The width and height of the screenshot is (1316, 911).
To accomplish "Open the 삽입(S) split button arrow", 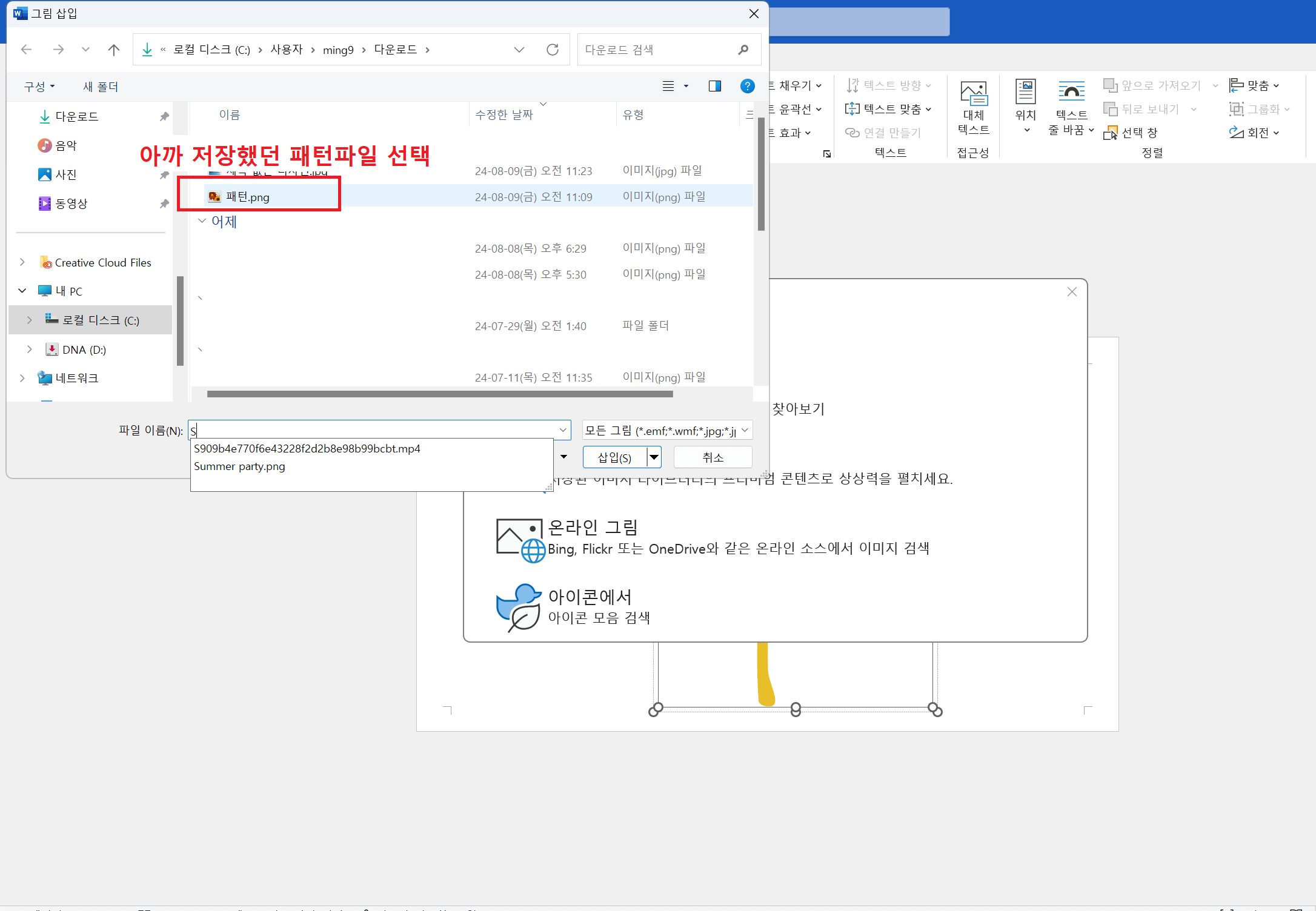I will pos(654,457).
